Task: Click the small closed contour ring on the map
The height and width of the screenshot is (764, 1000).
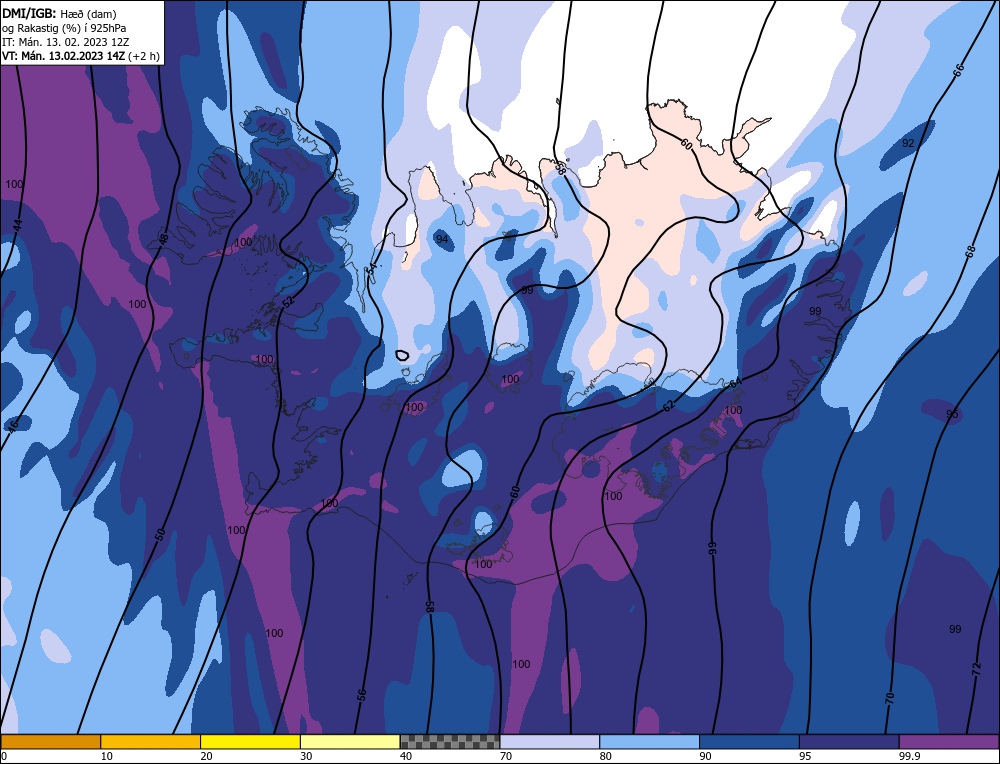Action: [402, 355]
